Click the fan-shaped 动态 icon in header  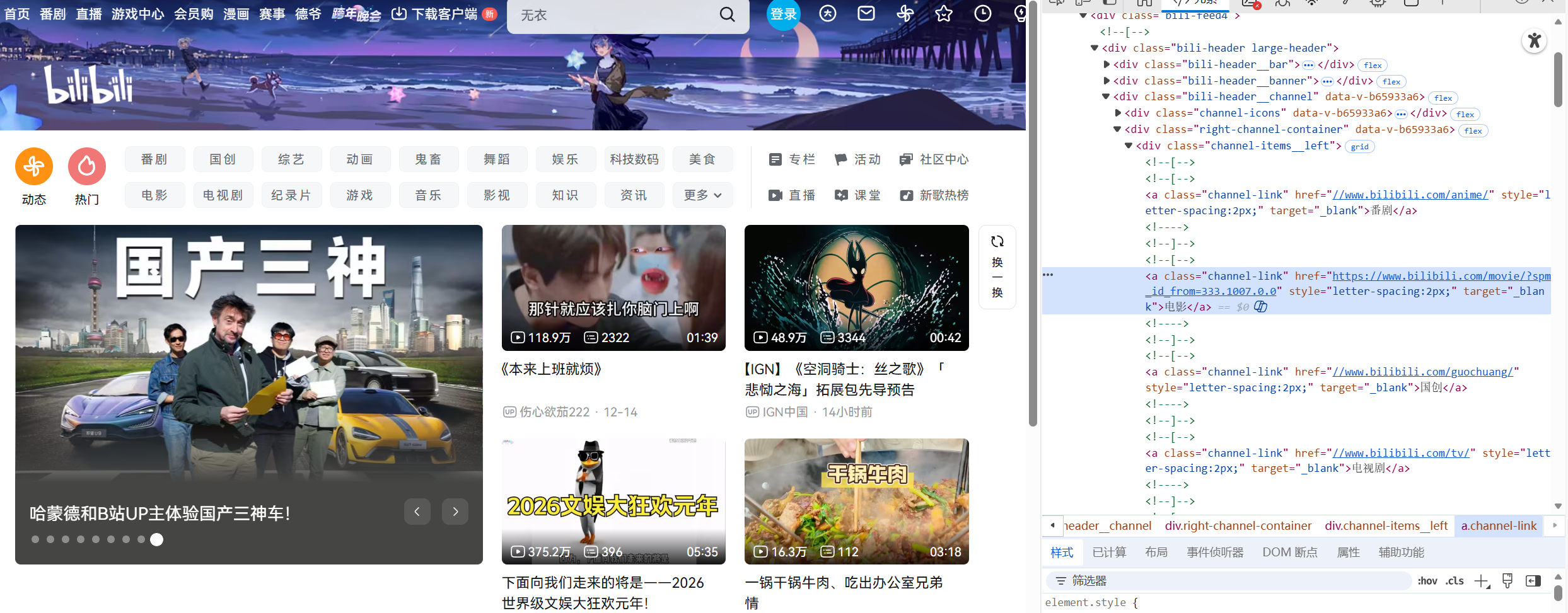(x=905, y=13)
